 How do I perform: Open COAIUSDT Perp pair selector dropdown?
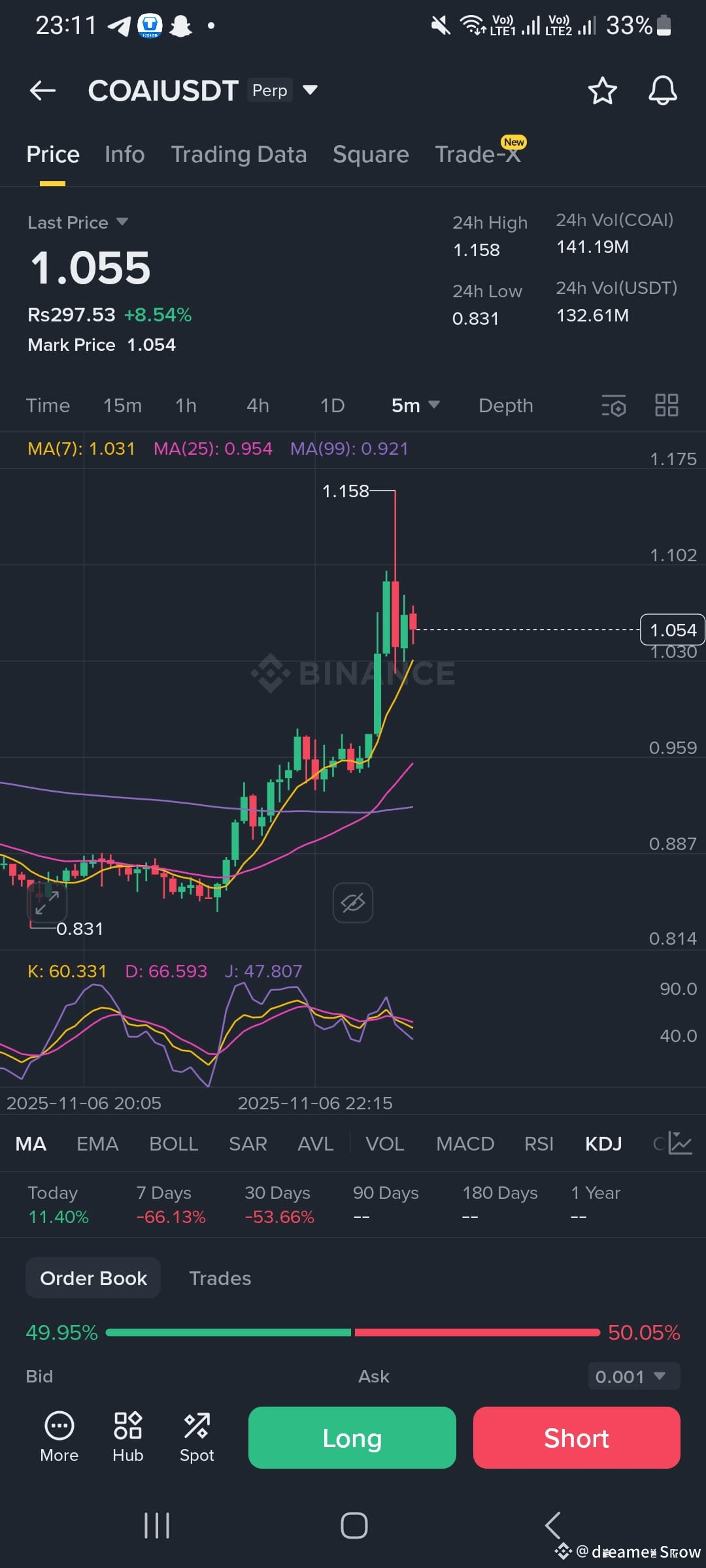[203, 90]
